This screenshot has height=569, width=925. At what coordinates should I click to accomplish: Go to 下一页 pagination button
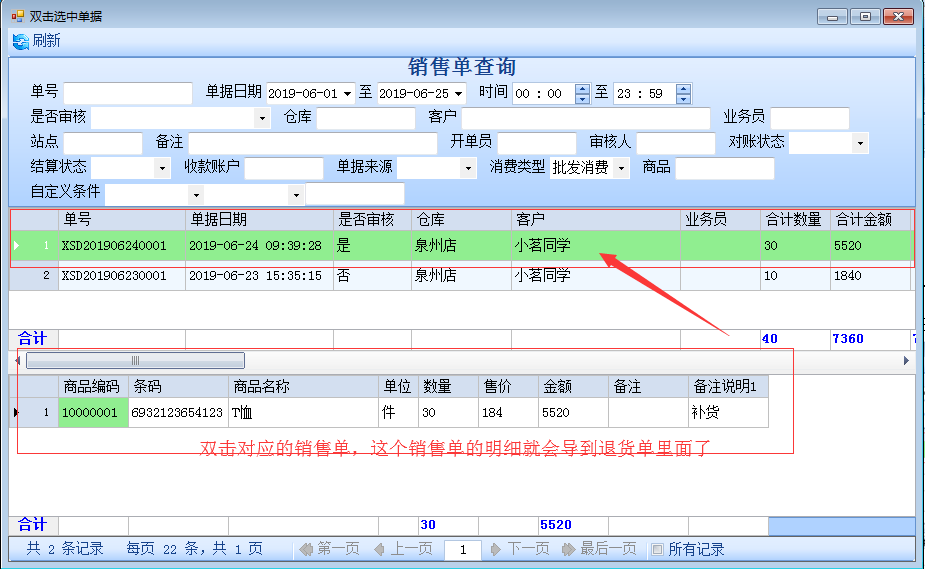[520, 550]
